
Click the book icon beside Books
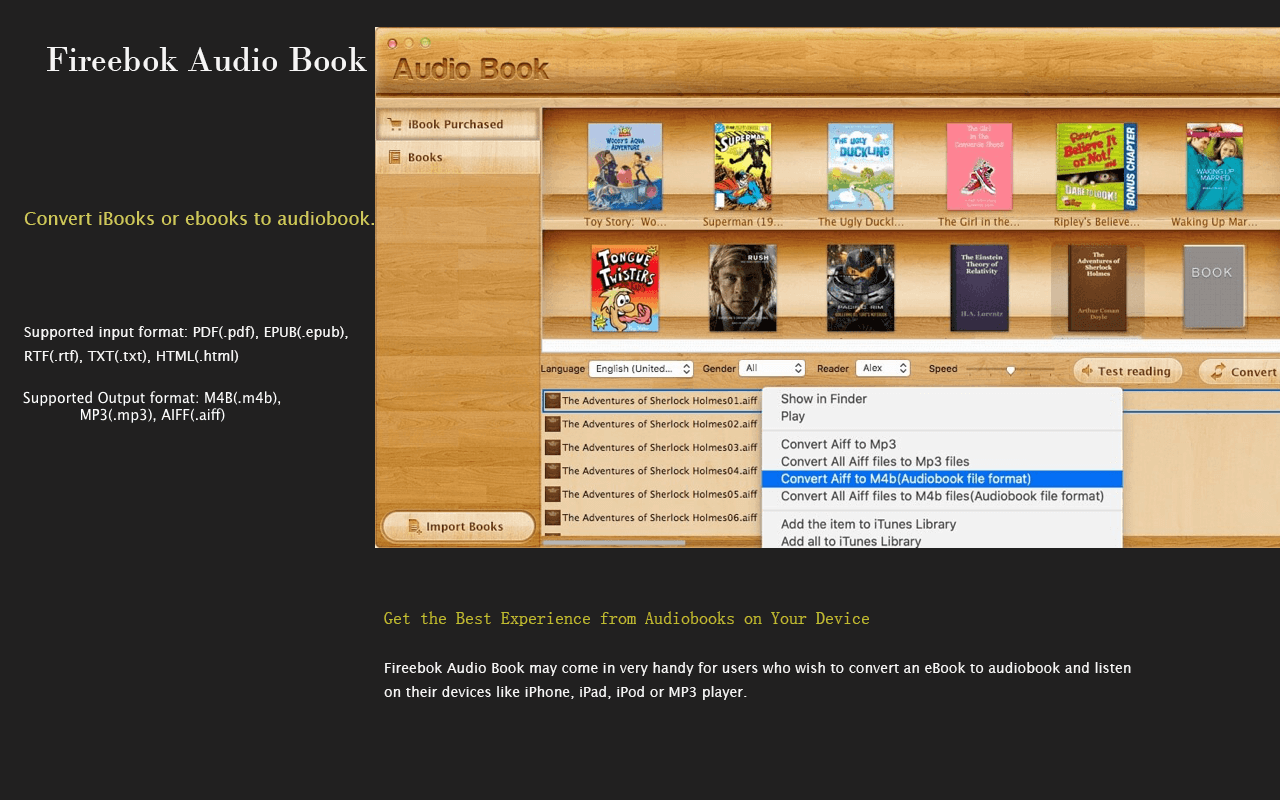click(395, 157)
